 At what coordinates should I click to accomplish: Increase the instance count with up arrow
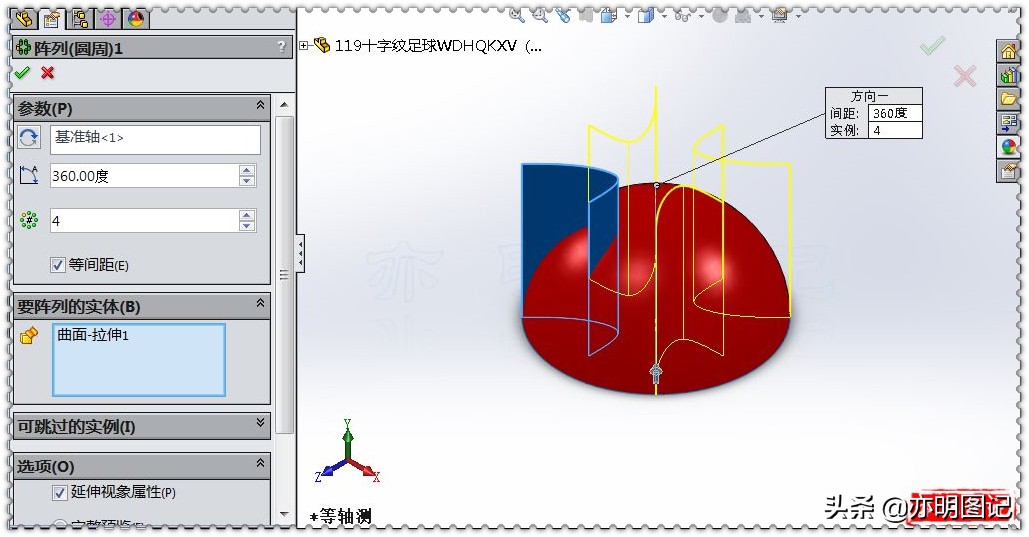247,215
